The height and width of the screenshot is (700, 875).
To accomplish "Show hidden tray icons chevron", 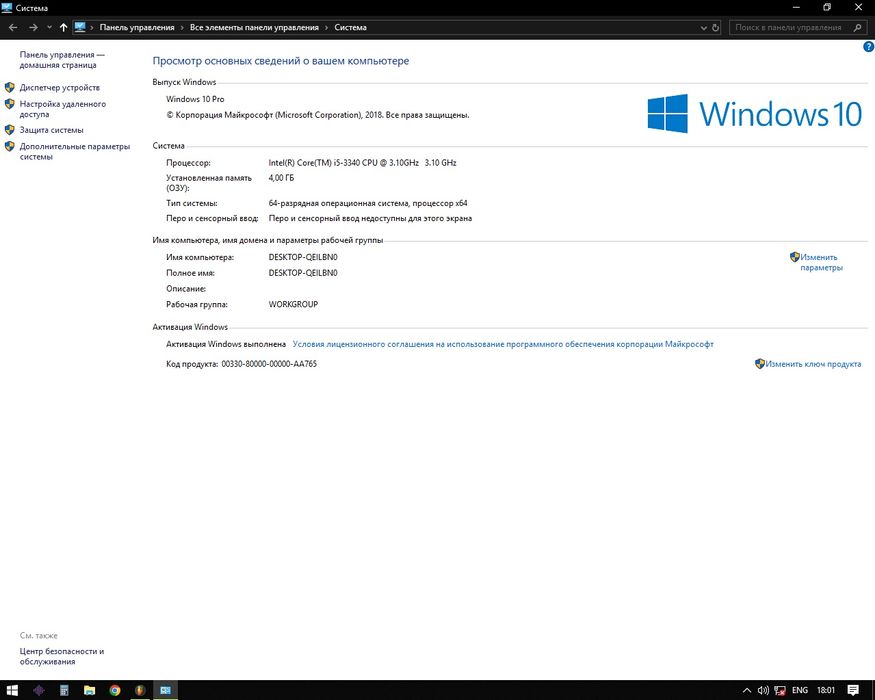I will (747, 691).
